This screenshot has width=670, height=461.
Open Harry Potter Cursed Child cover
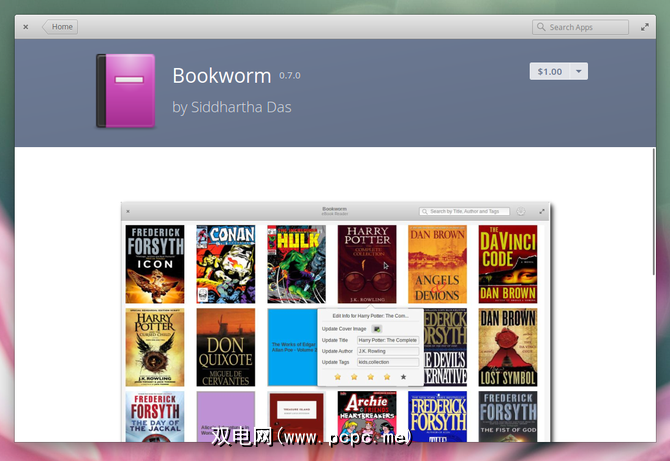tap(155, 347)
